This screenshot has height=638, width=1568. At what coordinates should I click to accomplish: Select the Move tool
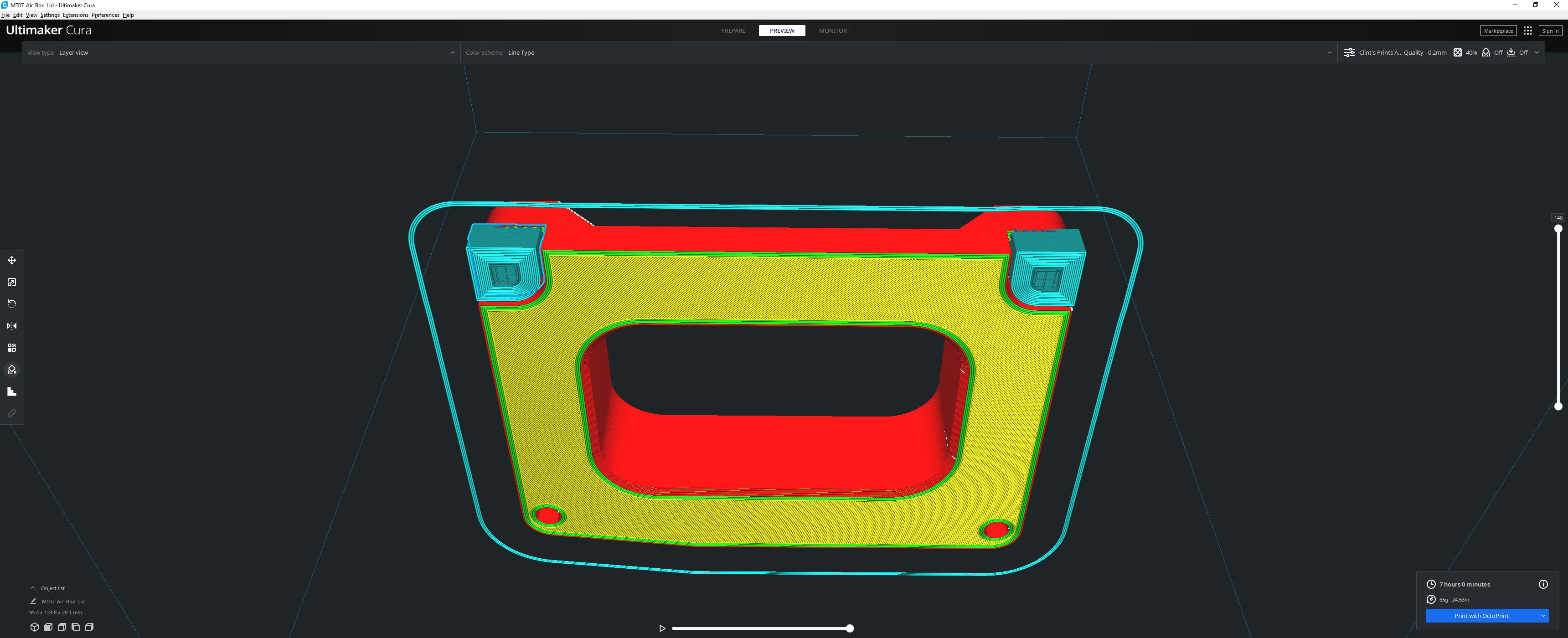pyautogui.click(x=11, y=260)
